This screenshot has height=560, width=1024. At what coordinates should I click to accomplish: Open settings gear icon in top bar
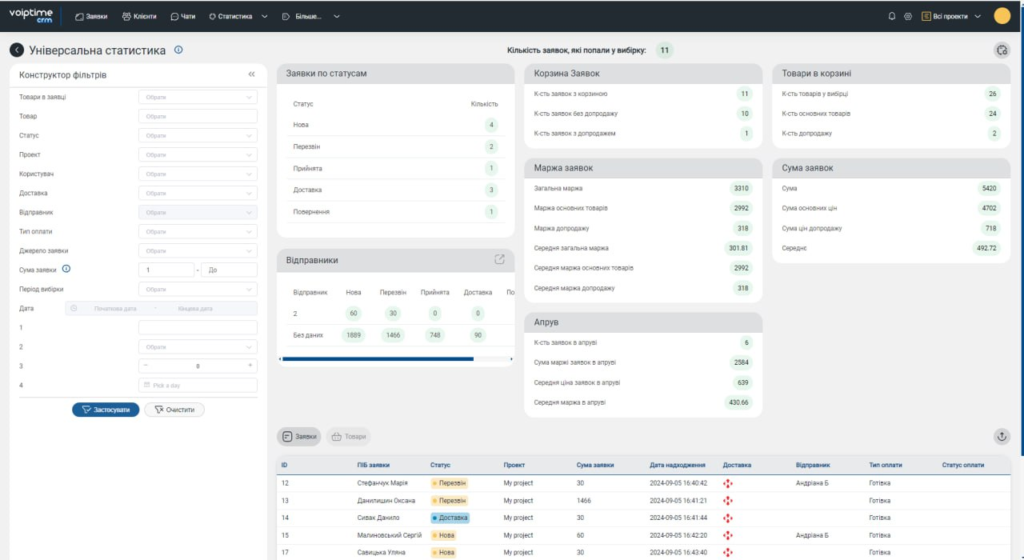point(908,16)
